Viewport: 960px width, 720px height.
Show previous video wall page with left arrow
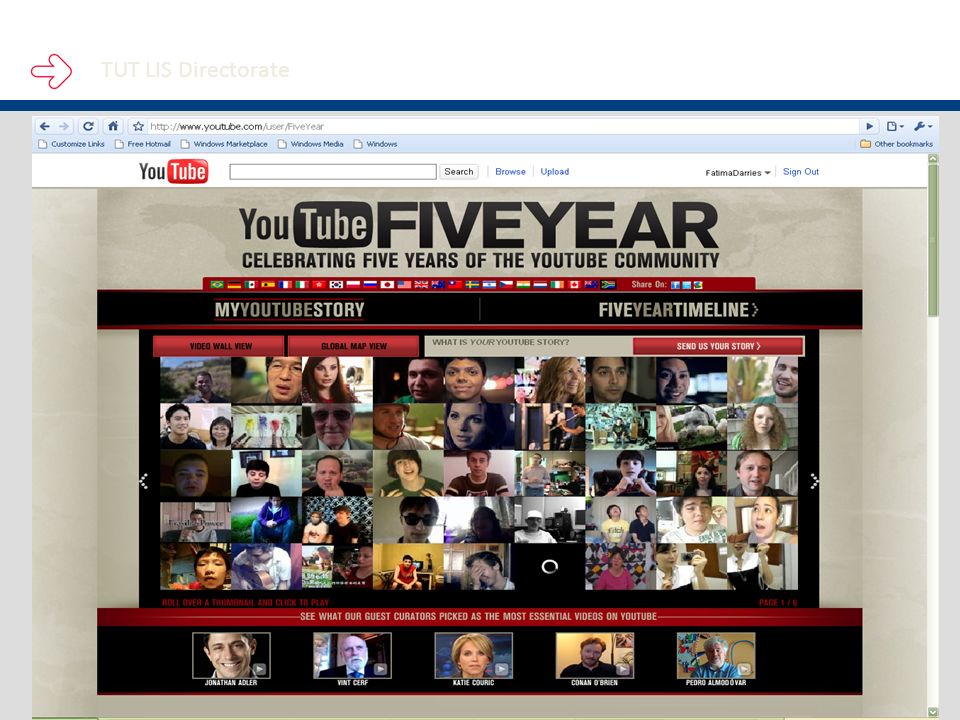(144, 481)
